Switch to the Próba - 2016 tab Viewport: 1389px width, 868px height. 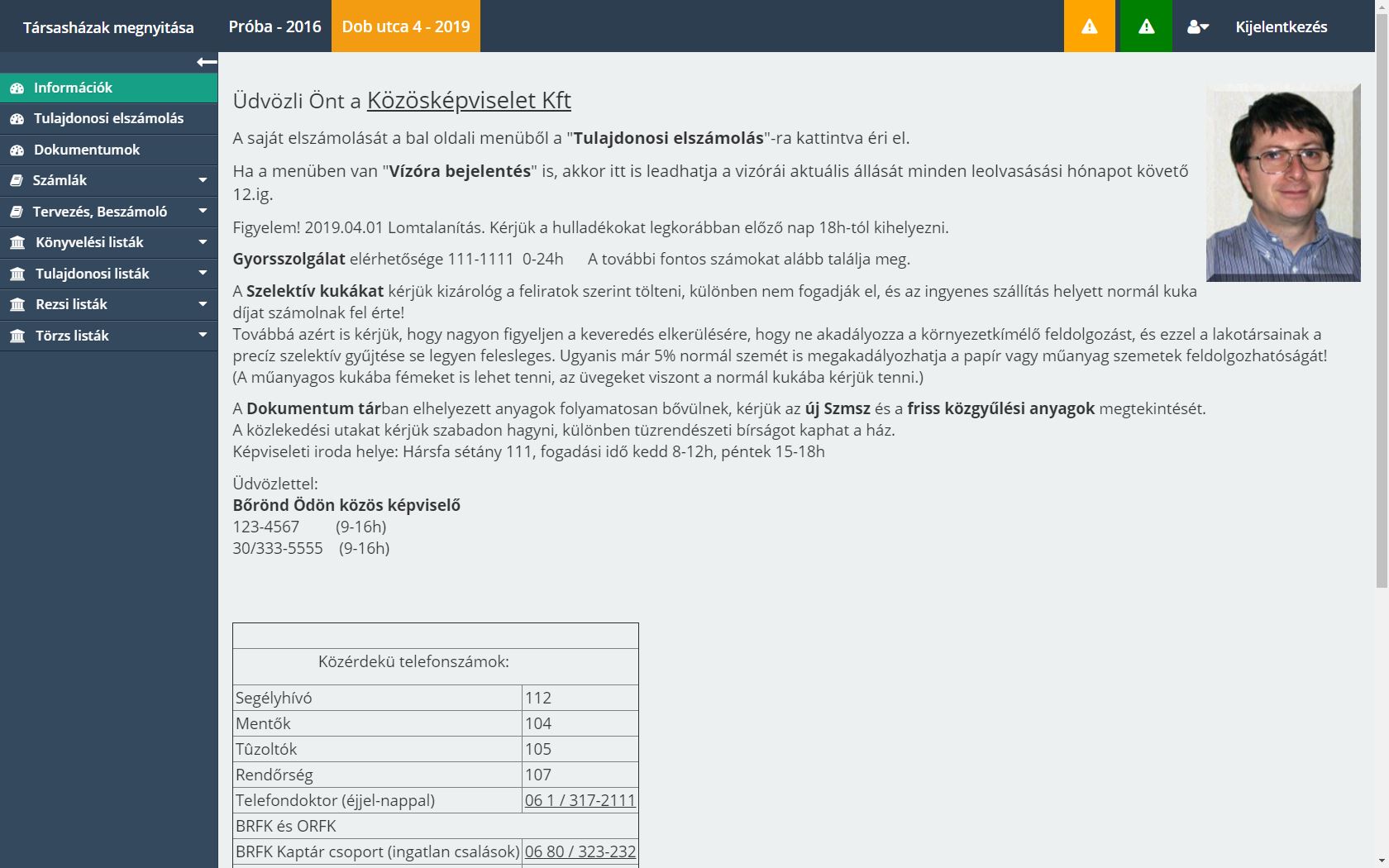(274, 26)
